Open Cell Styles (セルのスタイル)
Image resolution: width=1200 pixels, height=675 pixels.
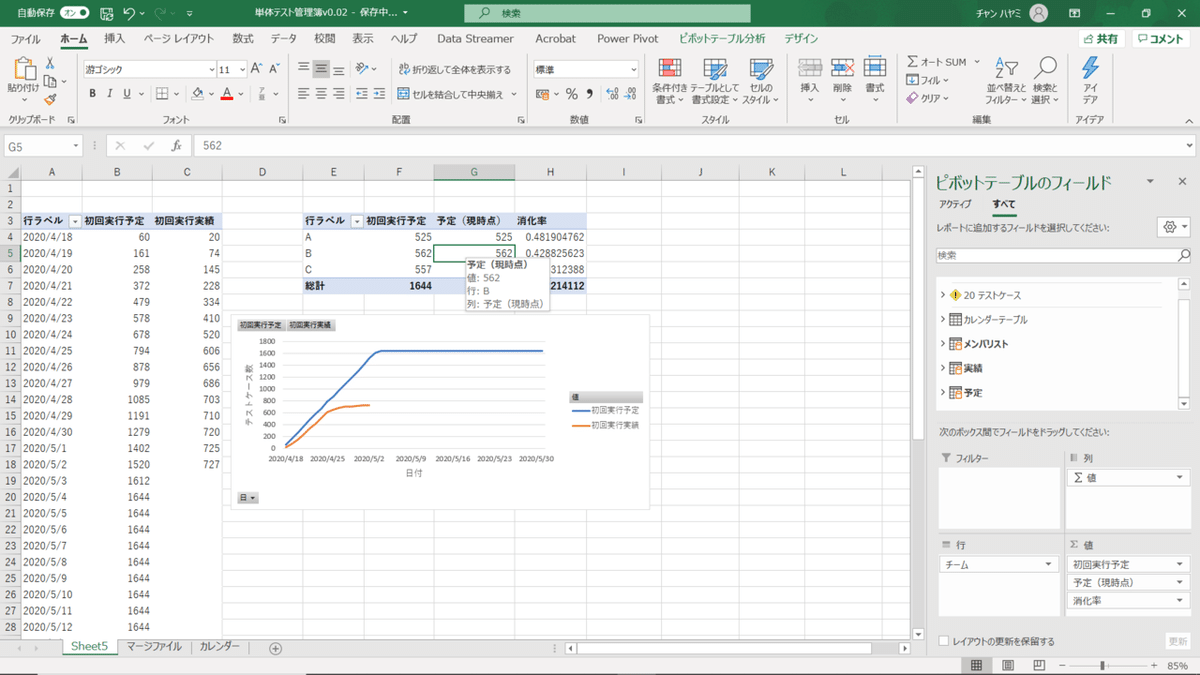(761, 82)
